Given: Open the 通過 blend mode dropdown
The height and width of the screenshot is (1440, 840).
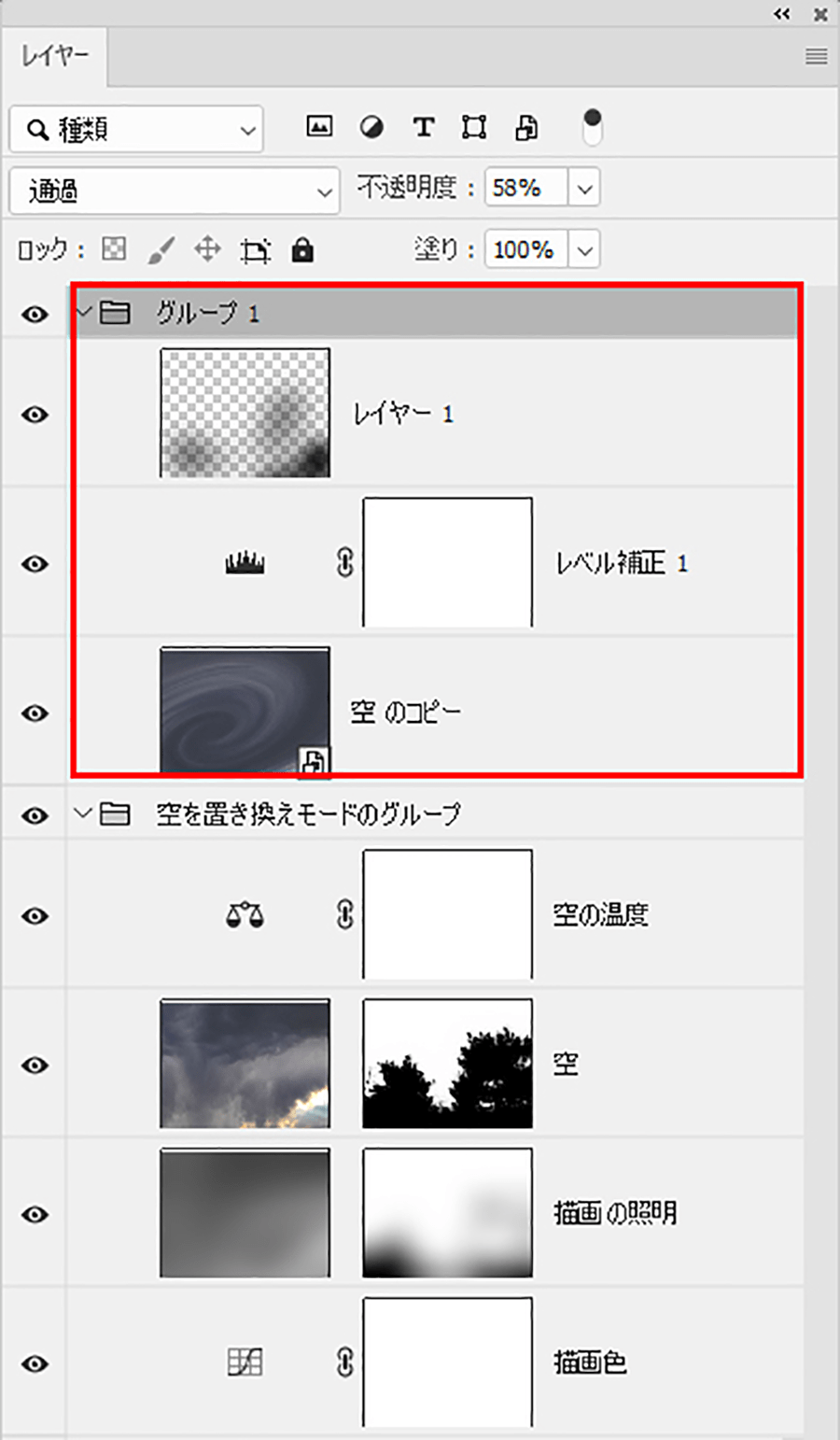Looking at the screenshot, I should (175, 191).
